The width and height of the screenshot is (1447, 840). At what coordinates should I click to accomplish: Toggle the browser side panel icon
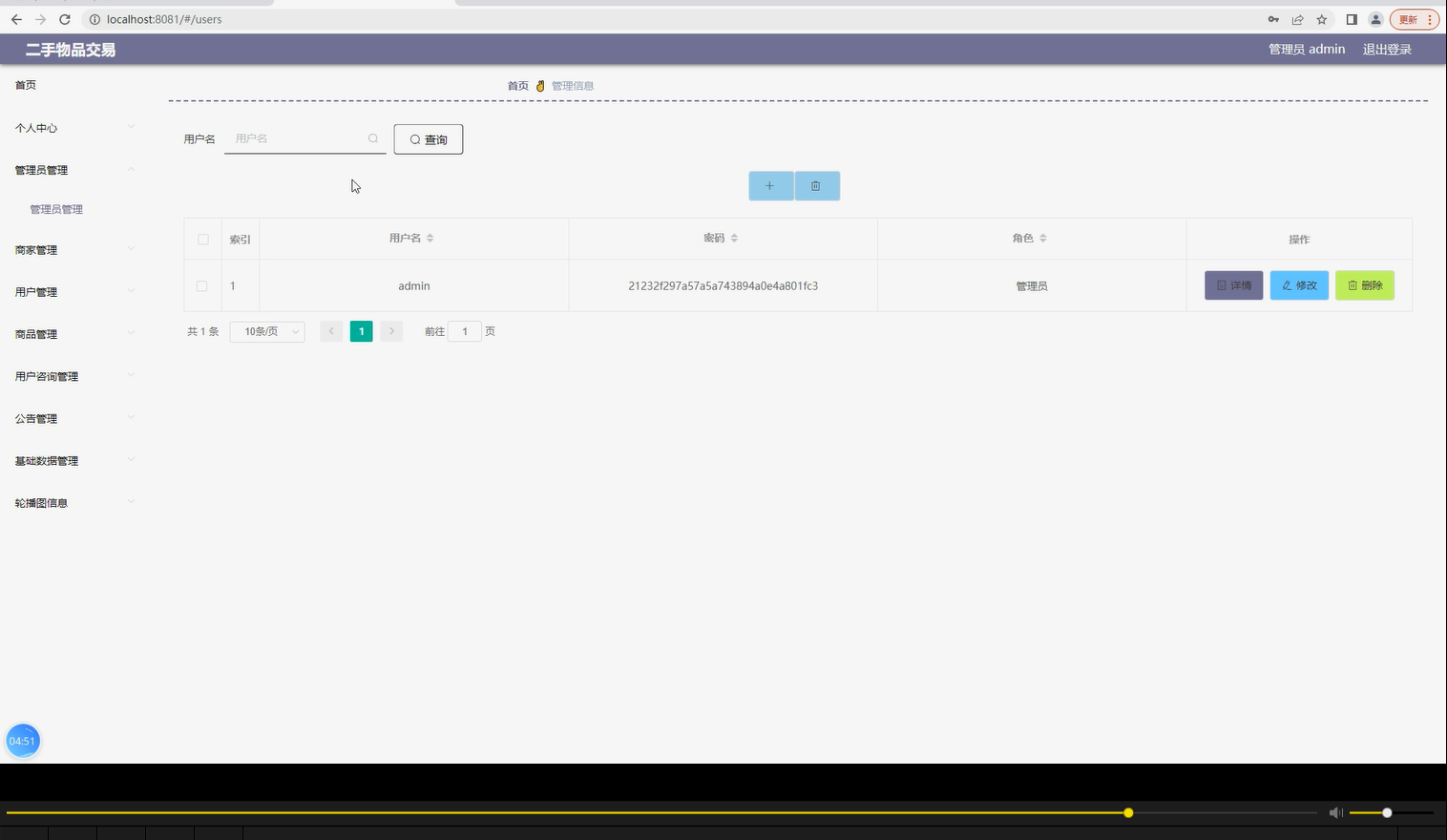[x=1352, y=19]
